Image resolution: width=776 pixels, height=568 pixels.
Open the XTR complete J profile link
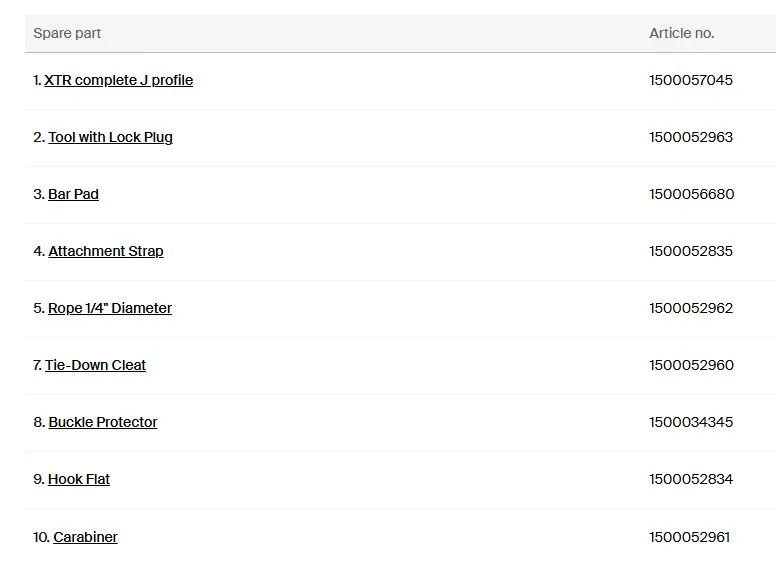[118, 80]
